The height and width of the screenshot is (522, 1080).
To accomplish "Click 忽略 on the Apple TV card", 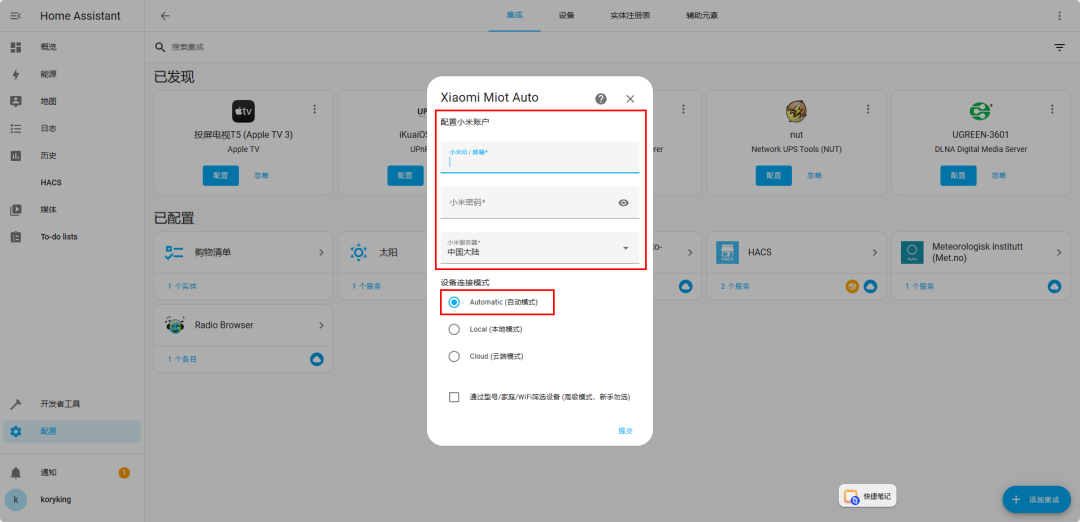I will (262, 176).
